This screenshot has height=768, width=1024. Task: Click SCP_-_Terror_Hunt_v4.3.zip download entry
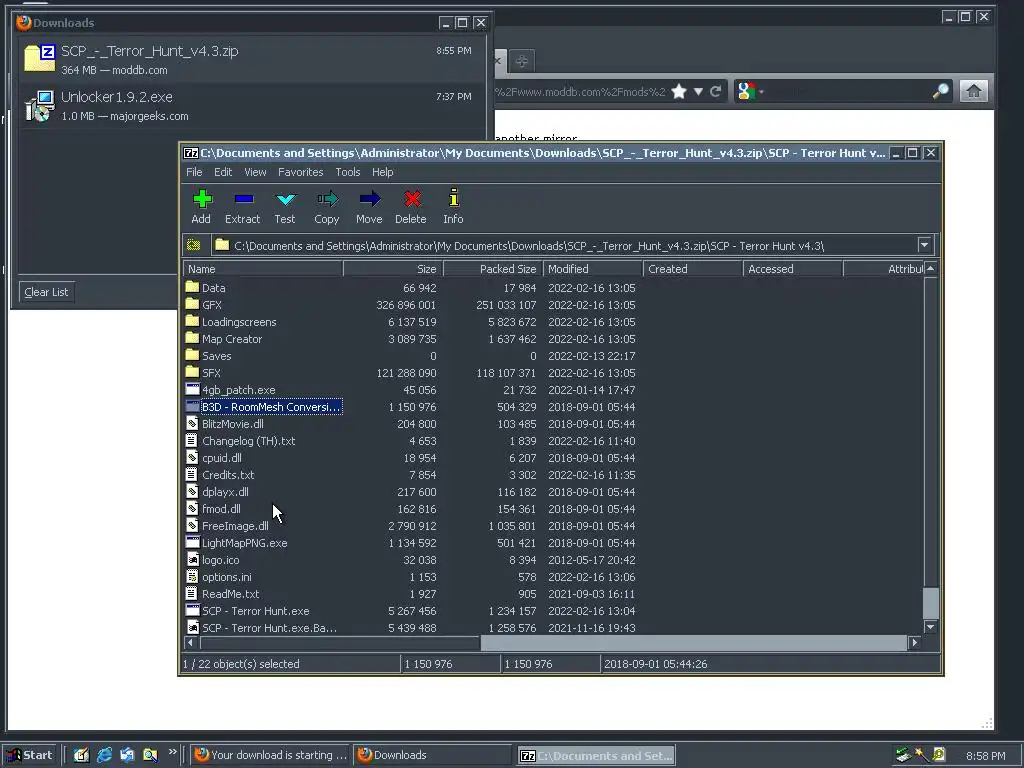252,59
